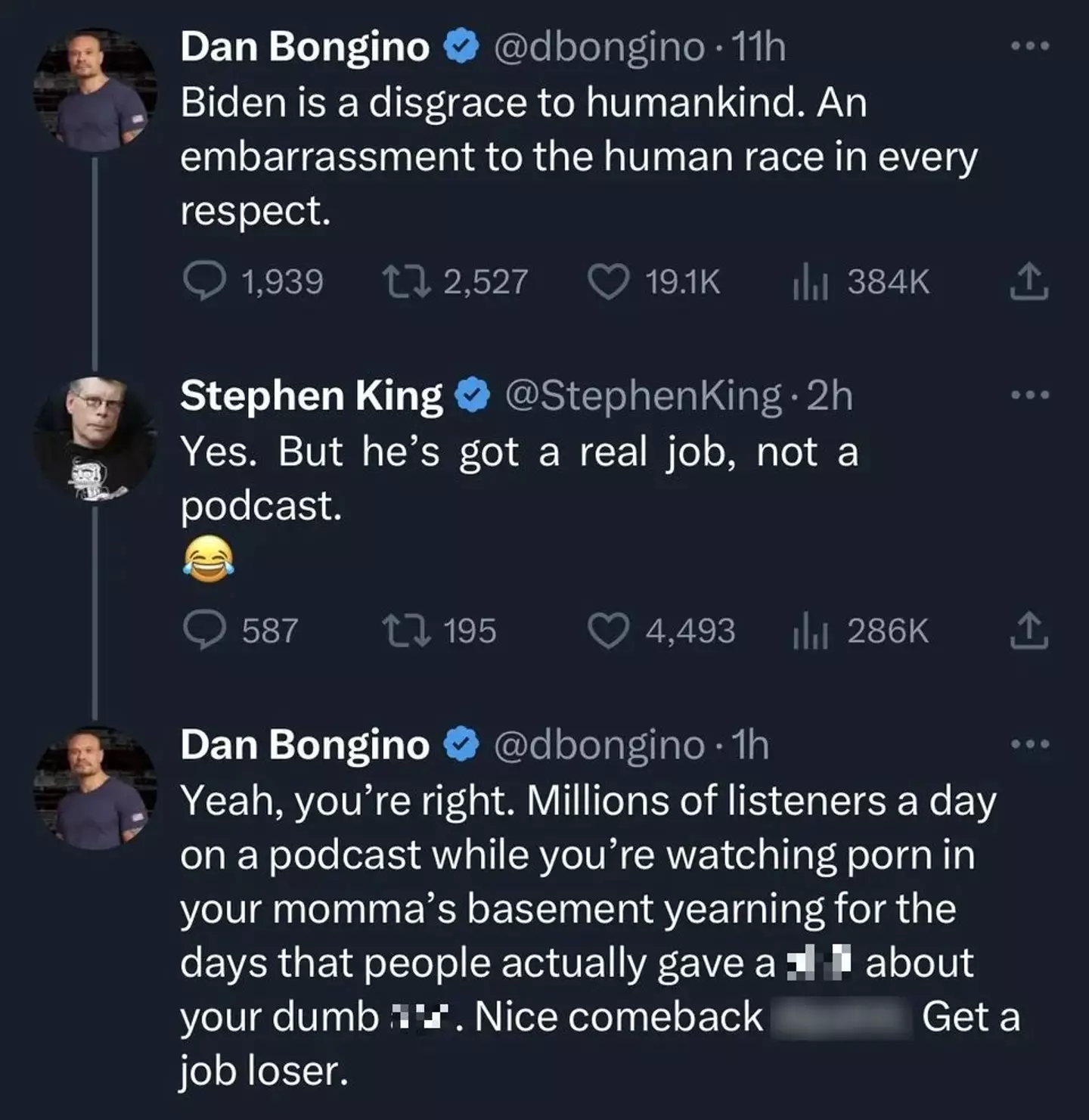Open Dan Bongino's avatar in top tweet
Image resolution: width=1089 pixels, height=1120 pixels.
[x=95, y=90]
